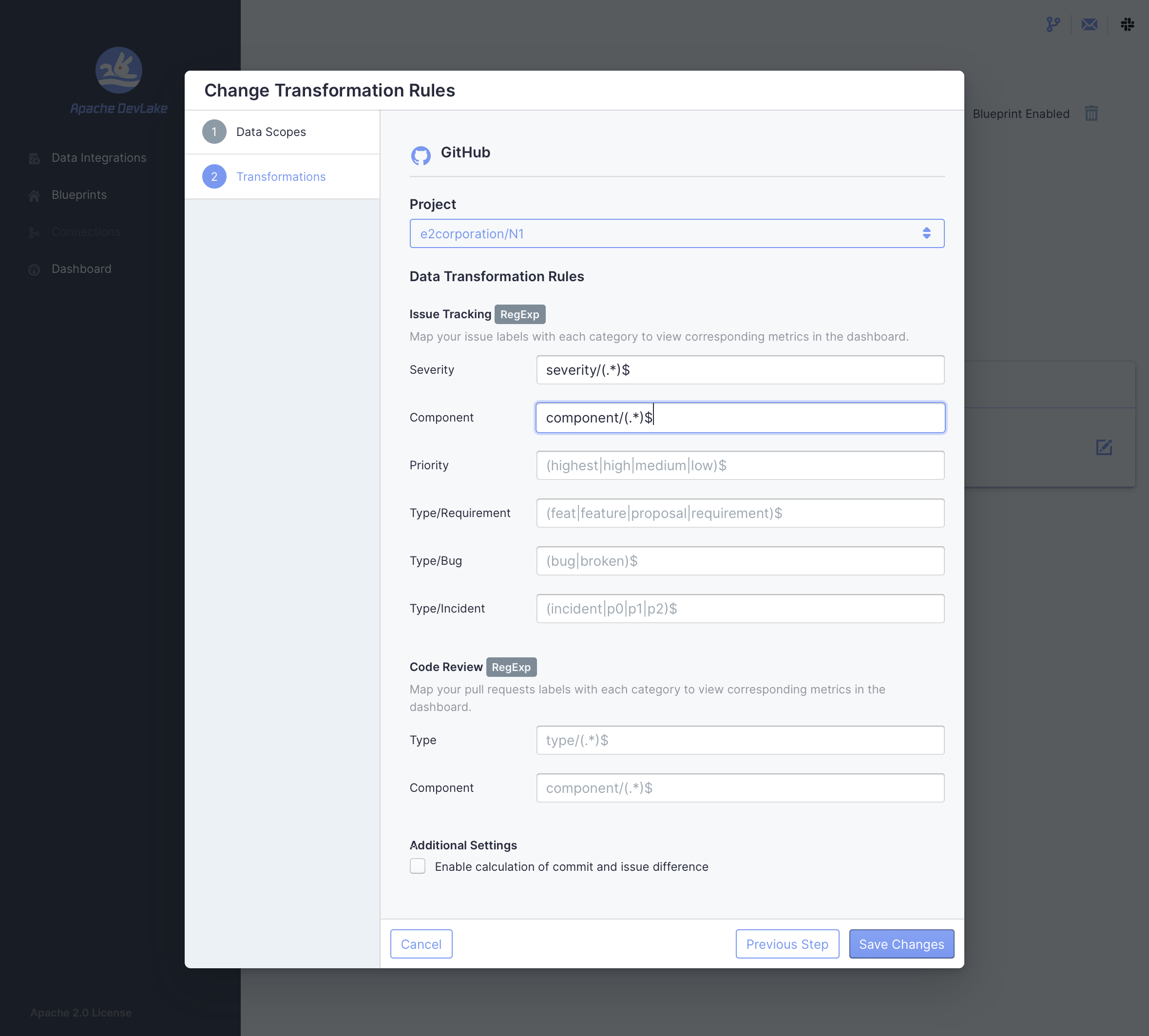Click the GitHub logo icon
1149x1036 pixels.
pos(421,155)
